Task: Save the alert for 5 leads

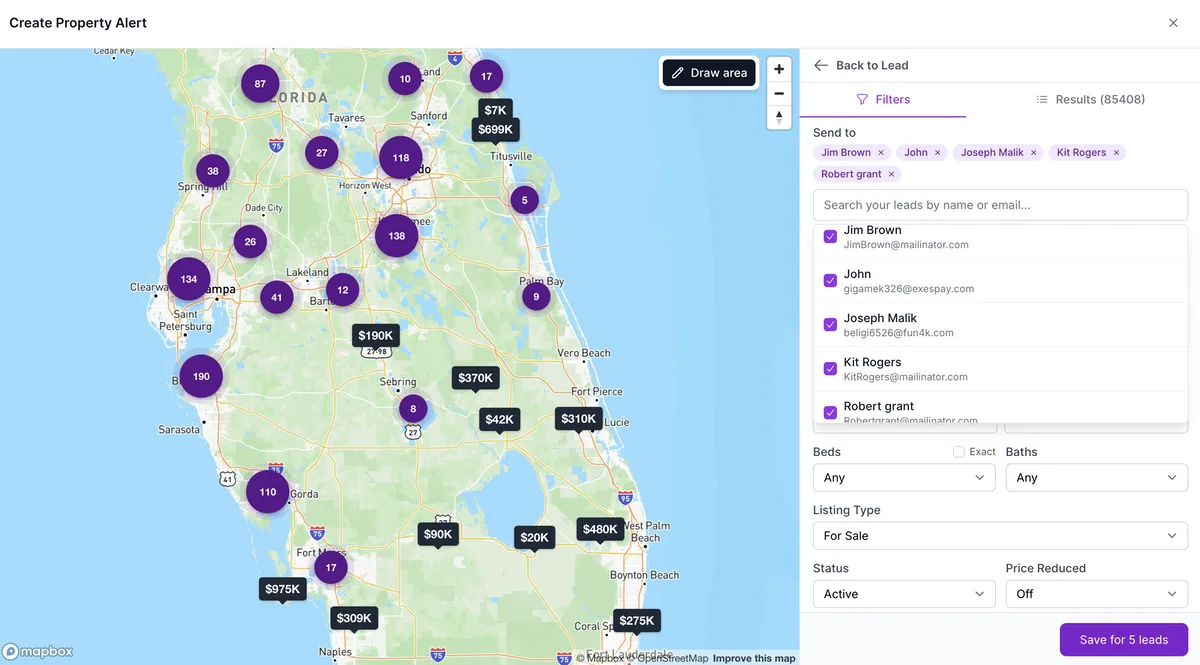Action: 1124,640
